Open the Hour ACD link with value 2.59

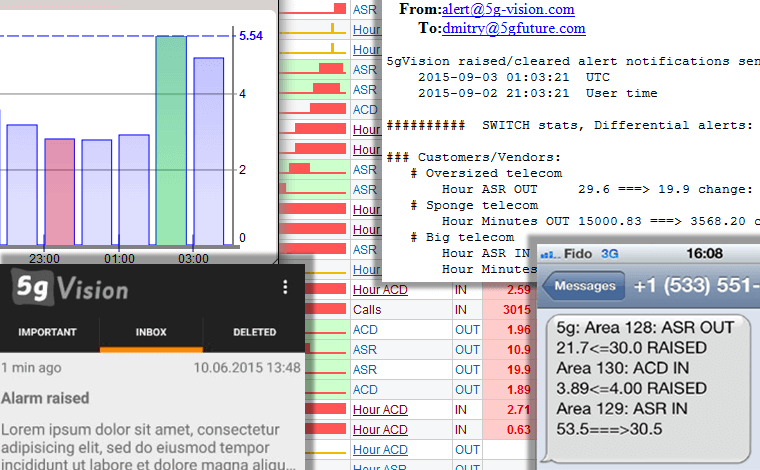(380, 290)
